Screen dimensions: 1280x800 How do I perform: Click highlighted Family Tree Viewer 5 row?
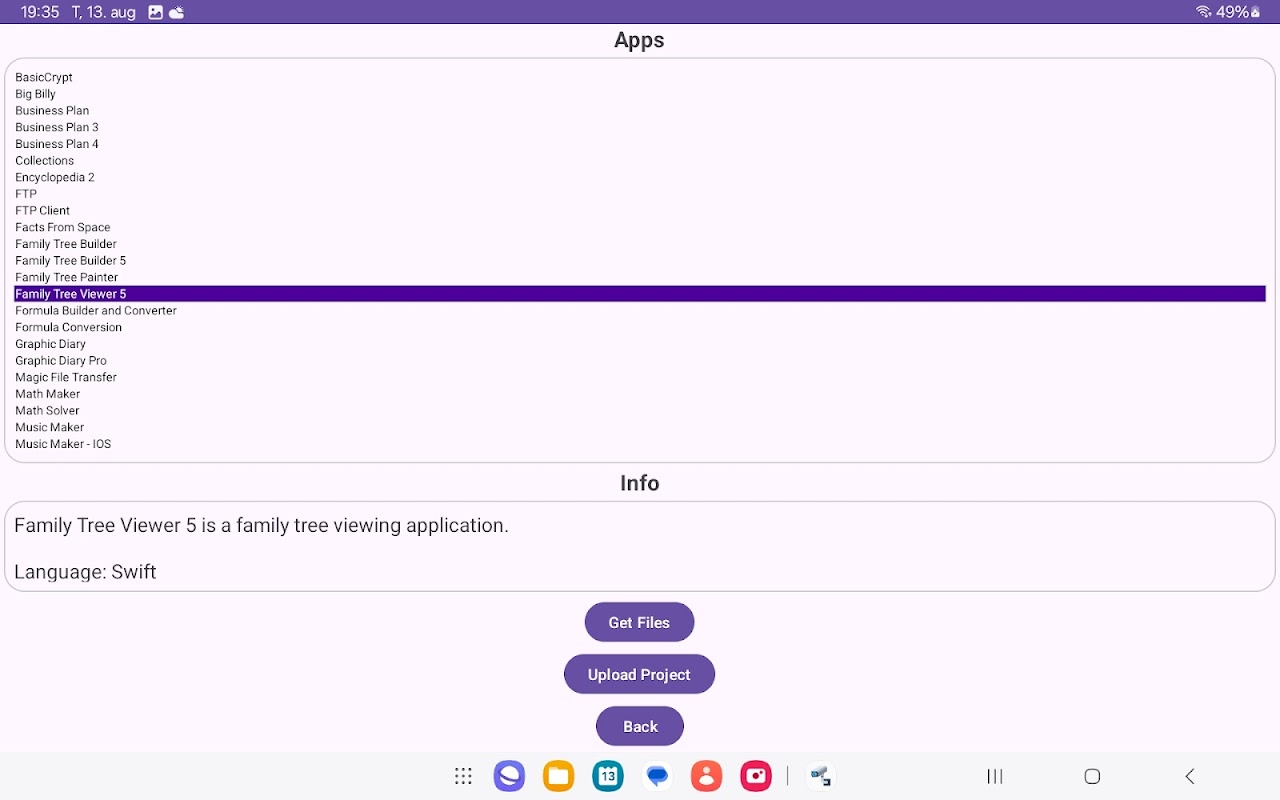[x=640, y=294]
